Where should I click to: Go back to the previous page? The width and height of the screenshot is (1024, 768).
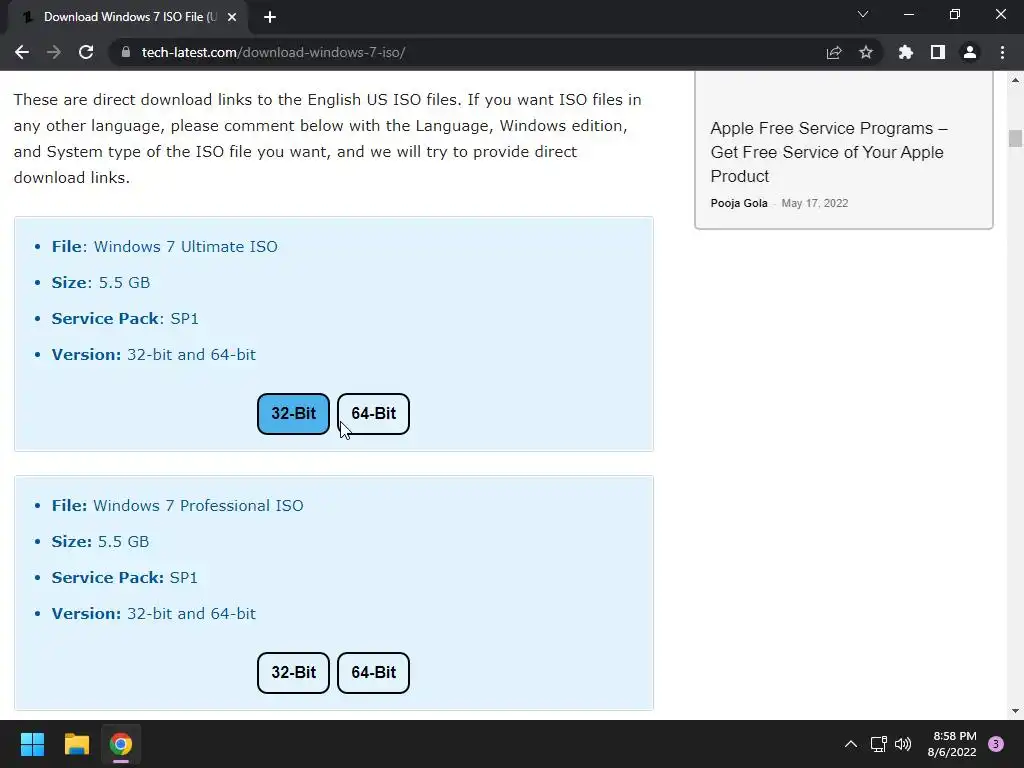(x=22, y=52)
